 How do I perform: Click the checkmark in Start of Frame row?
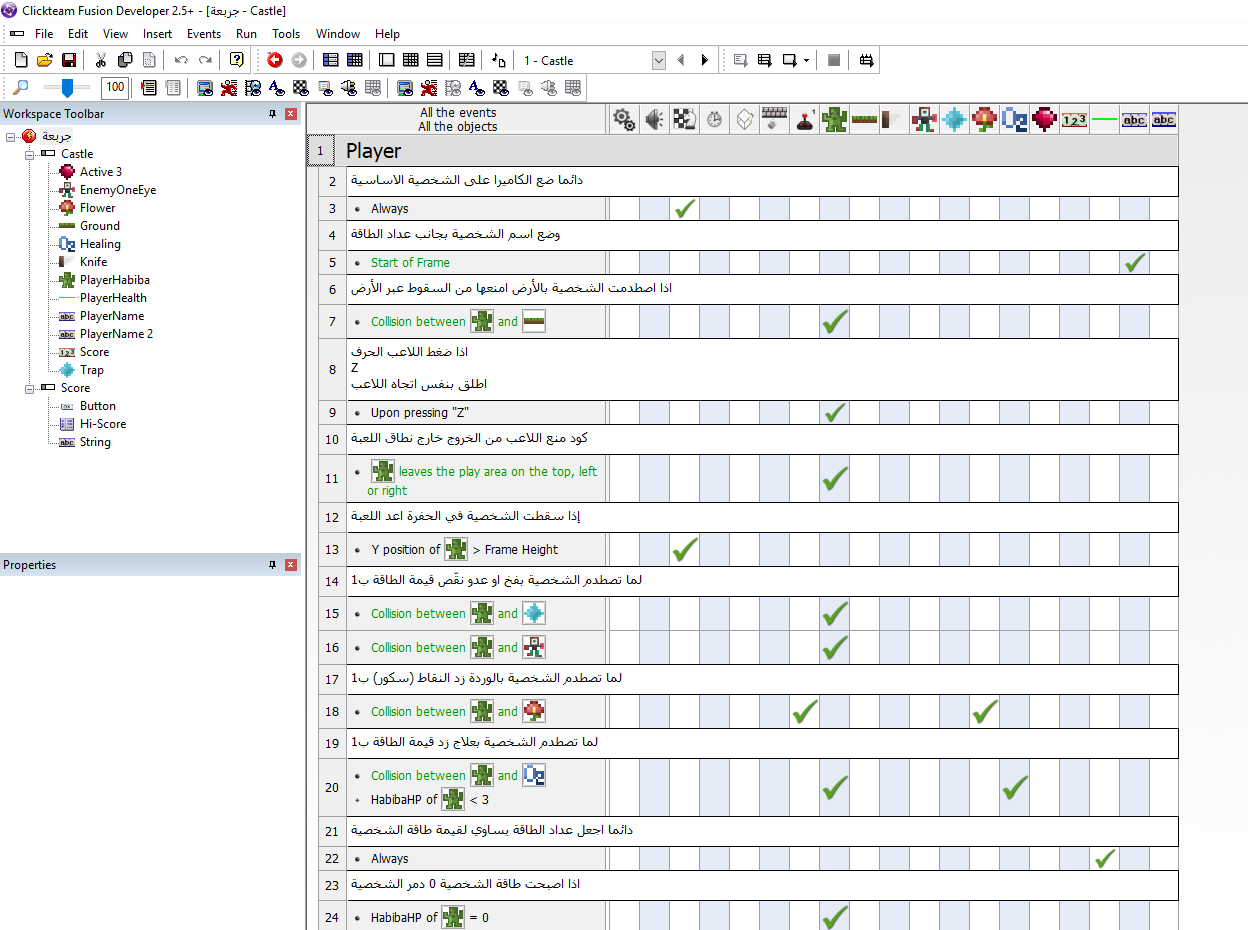coord(1135,262)
